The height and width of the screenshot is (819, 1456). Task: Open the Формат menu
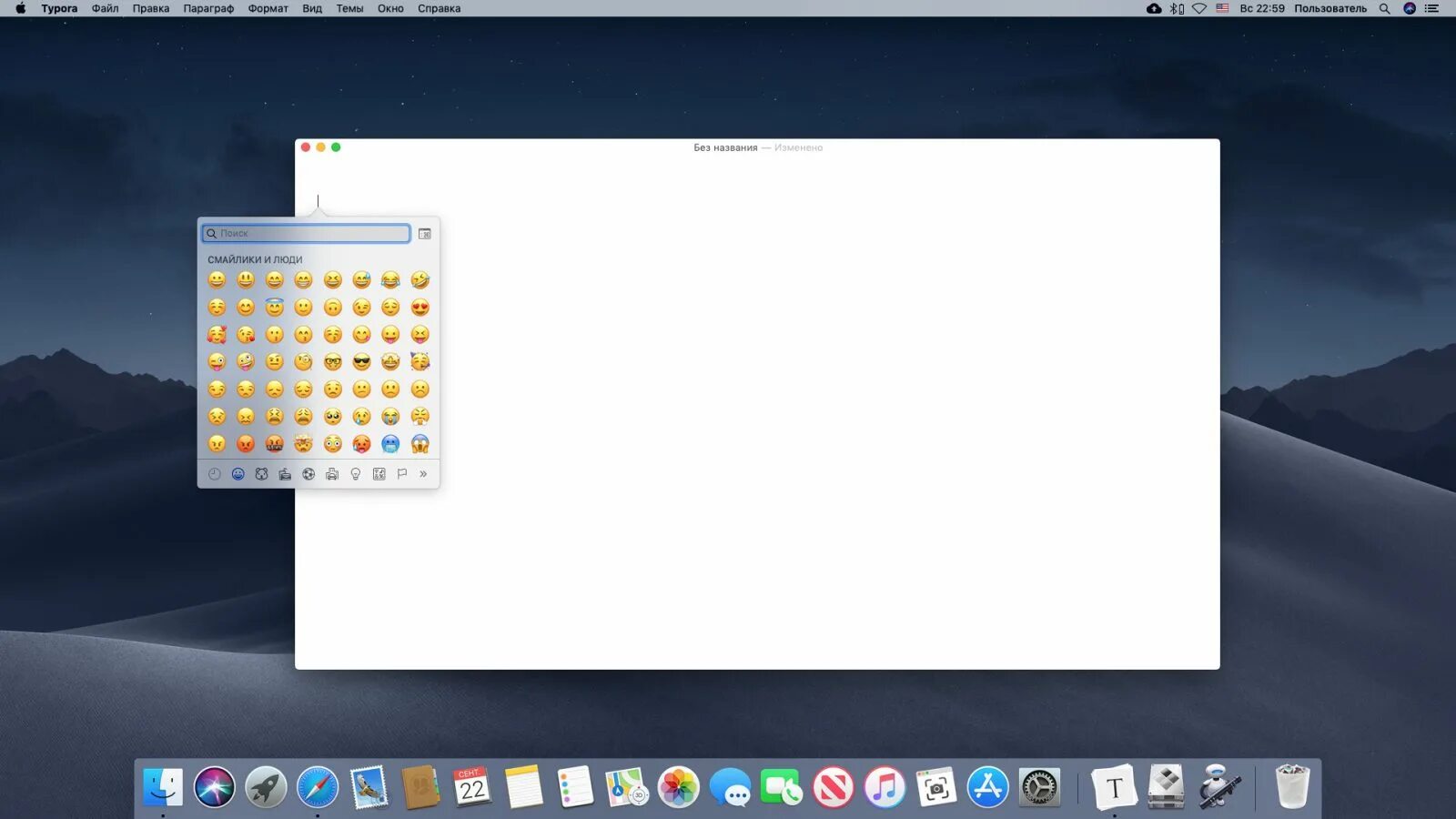(x=268, y=8)
